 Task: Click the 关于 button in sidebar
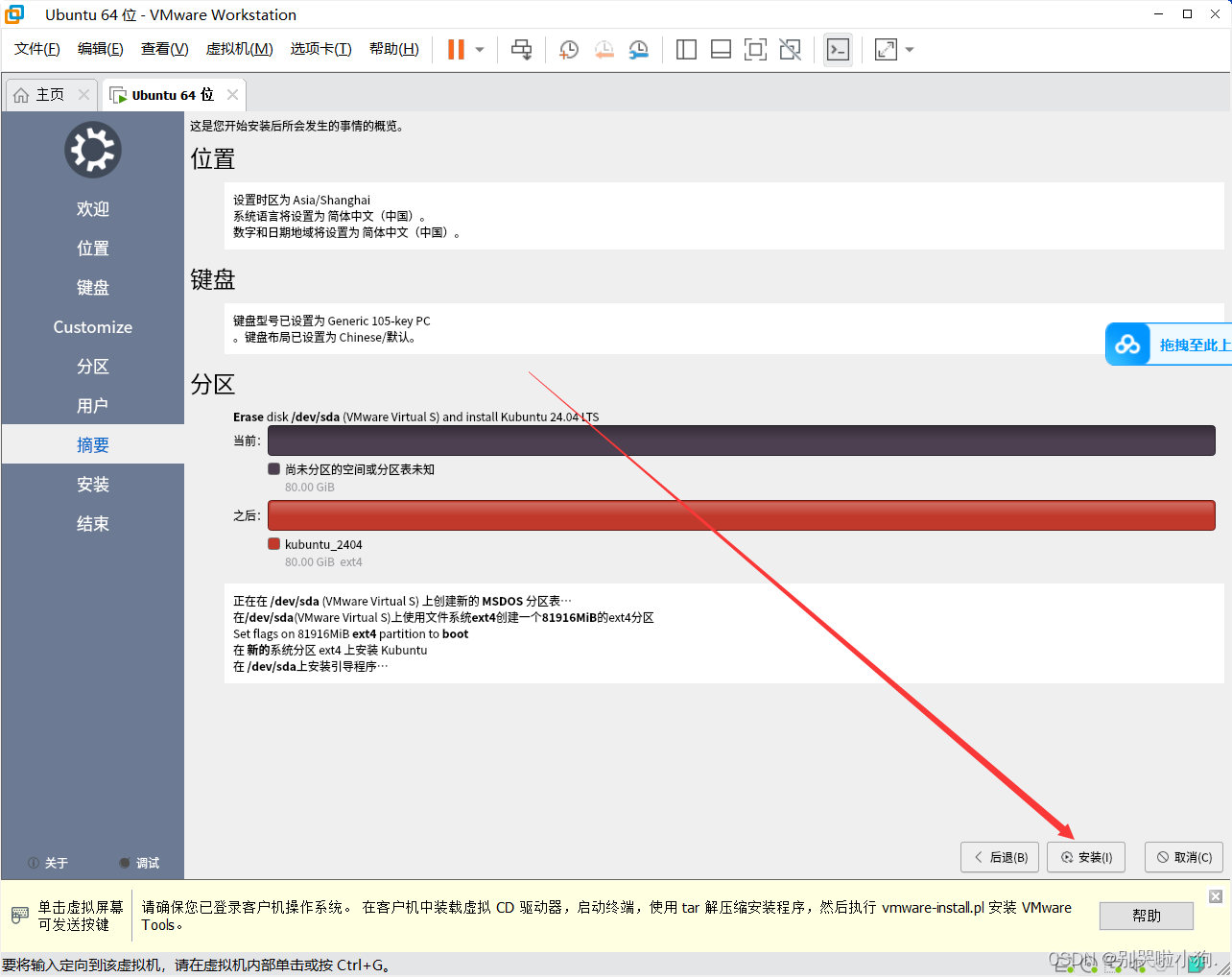[x=48, y=863]
